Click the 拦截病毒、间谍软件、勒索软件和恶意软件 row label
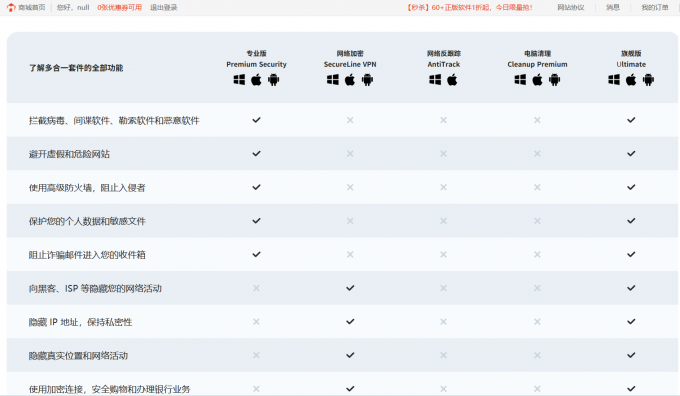Image resolution: width=680 pixels, height=396 pixels. click(114, 121)
